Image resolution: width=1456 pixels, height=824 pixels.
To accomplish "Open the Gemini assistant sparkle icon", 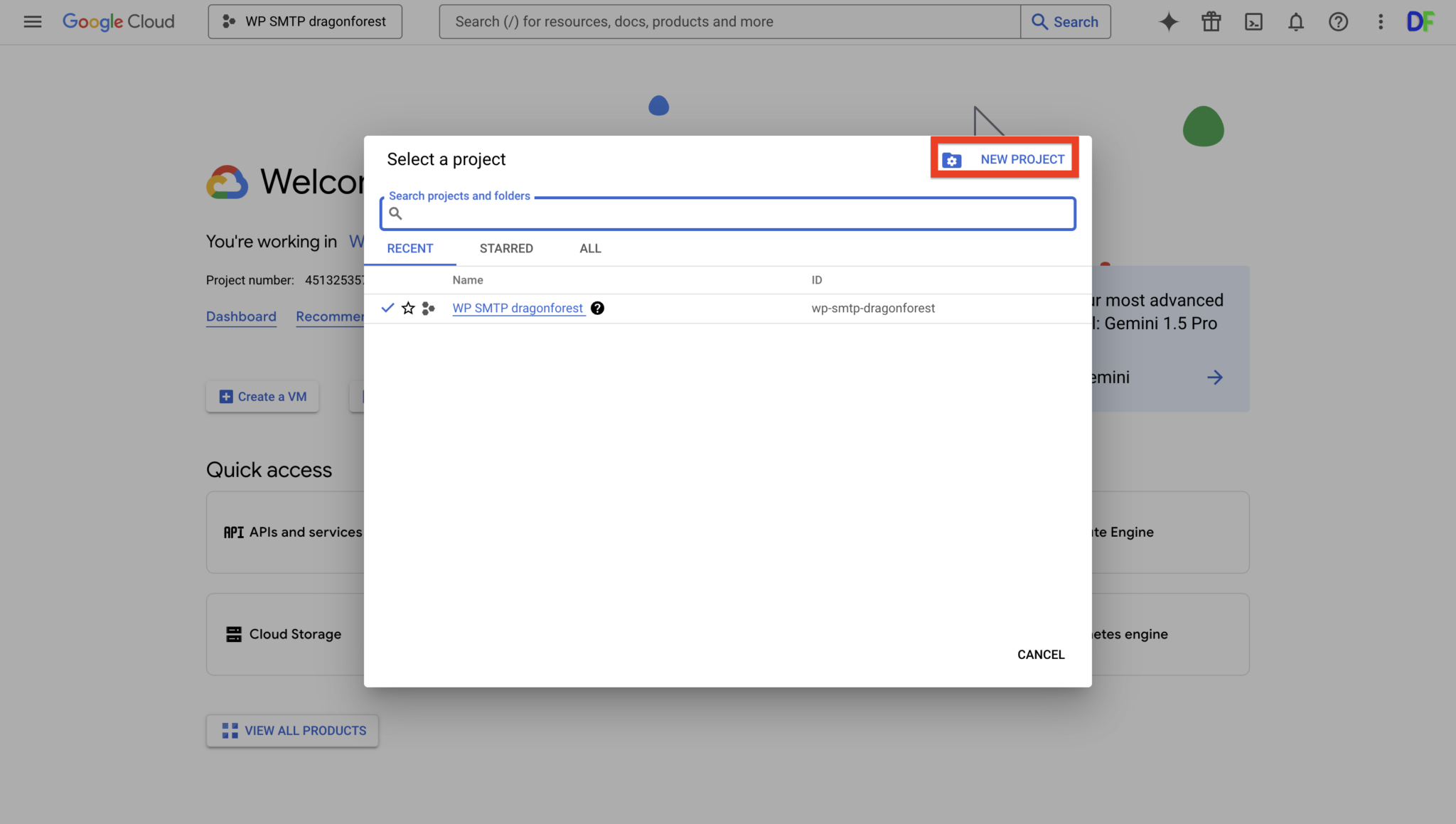I will pyautogui.click(x=1168, y=21).
